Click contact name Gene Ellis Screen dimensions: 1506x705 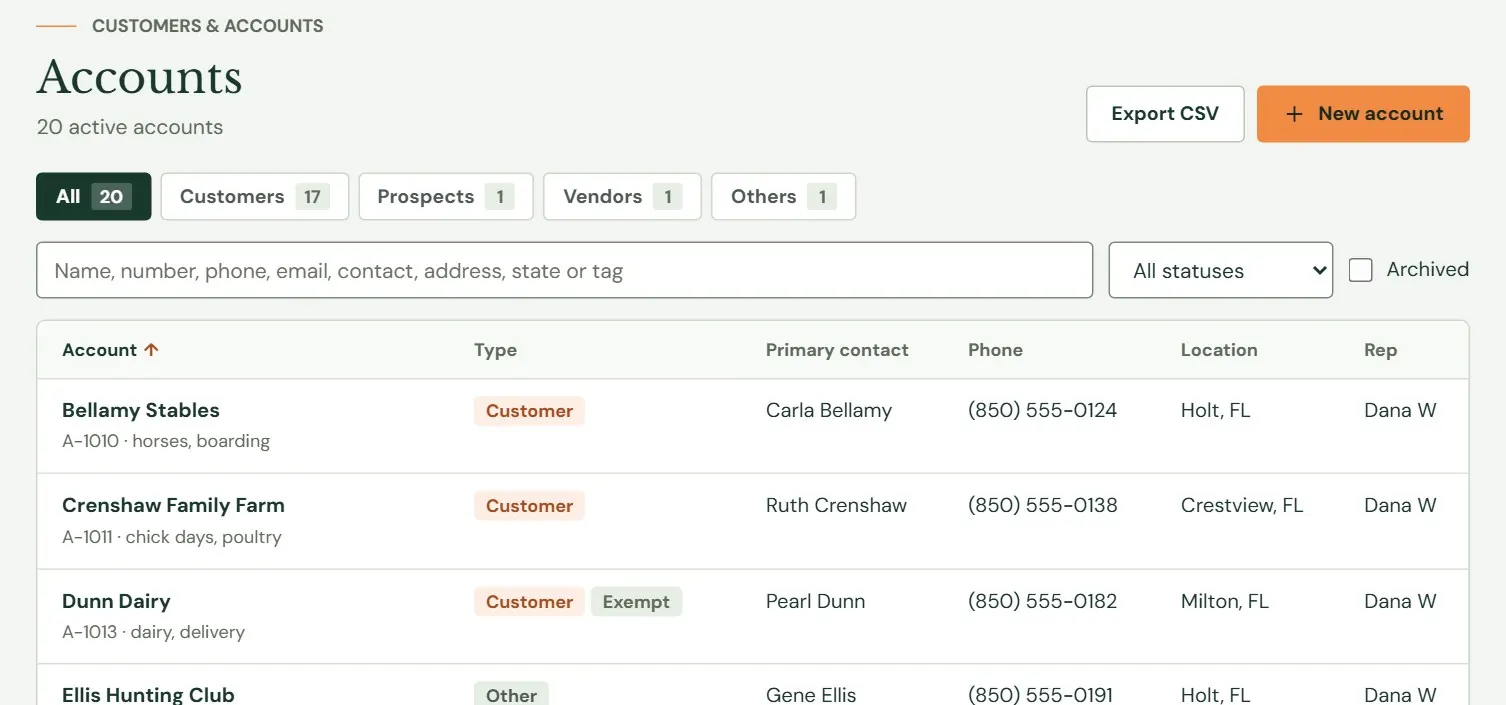pos(811,694)
